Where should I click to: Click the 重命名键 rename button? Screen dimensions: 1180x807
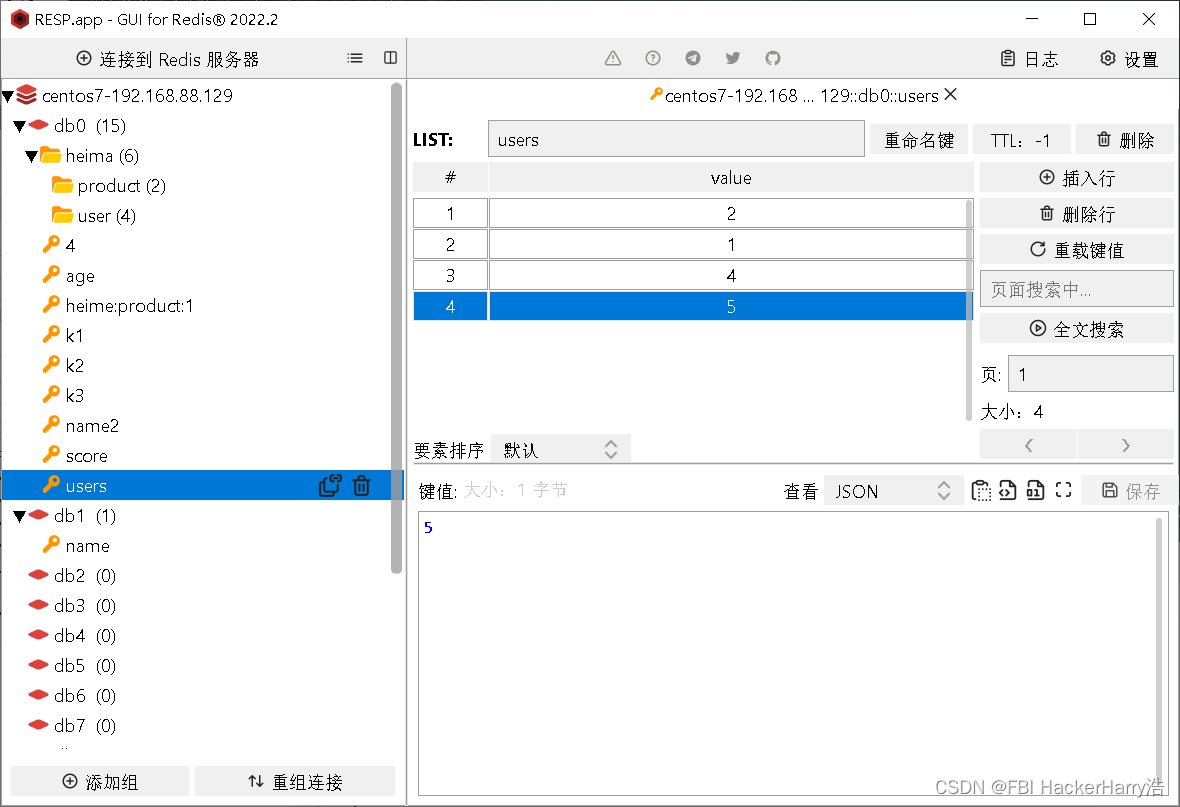point(918,138)
